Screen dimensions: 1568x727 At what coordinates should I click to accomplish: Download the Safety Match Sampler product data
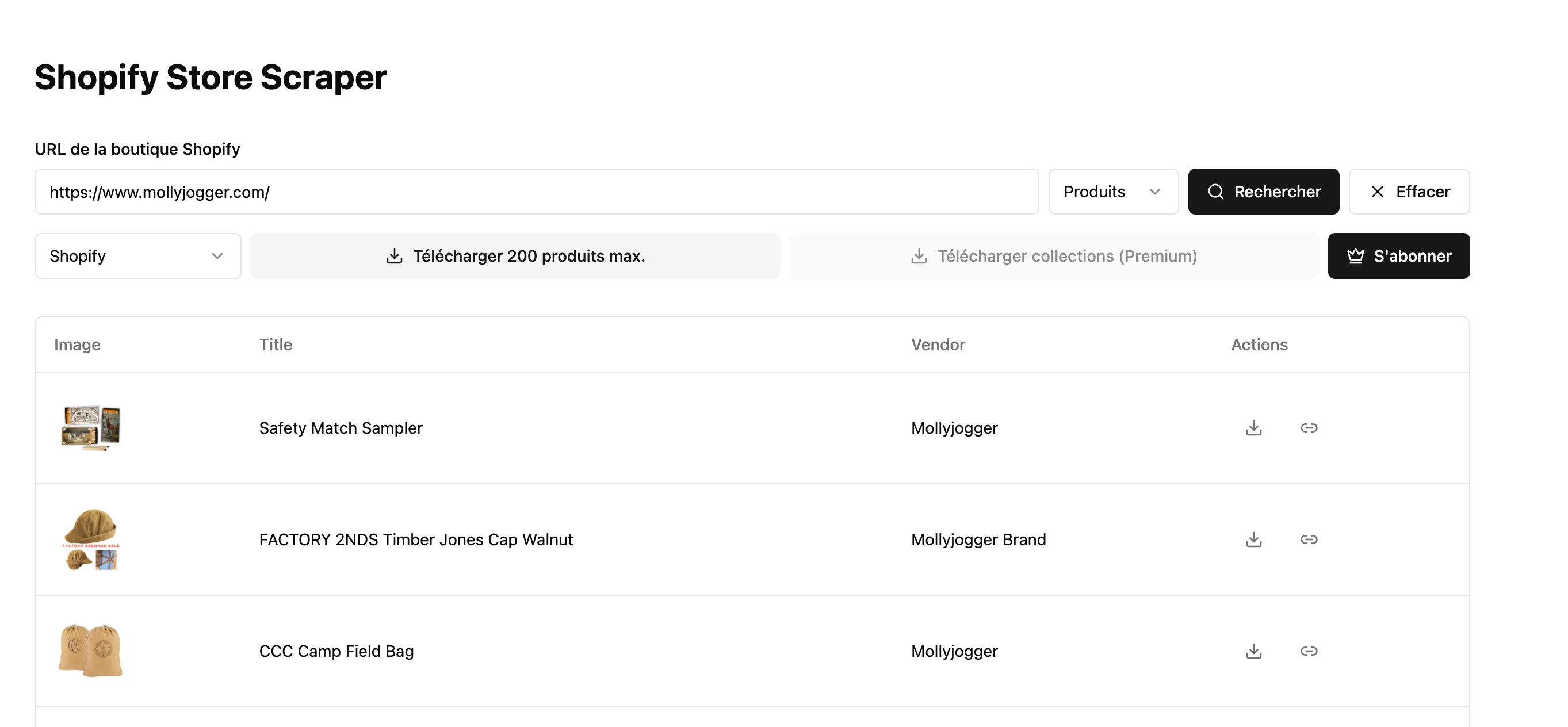[1253, 428]
